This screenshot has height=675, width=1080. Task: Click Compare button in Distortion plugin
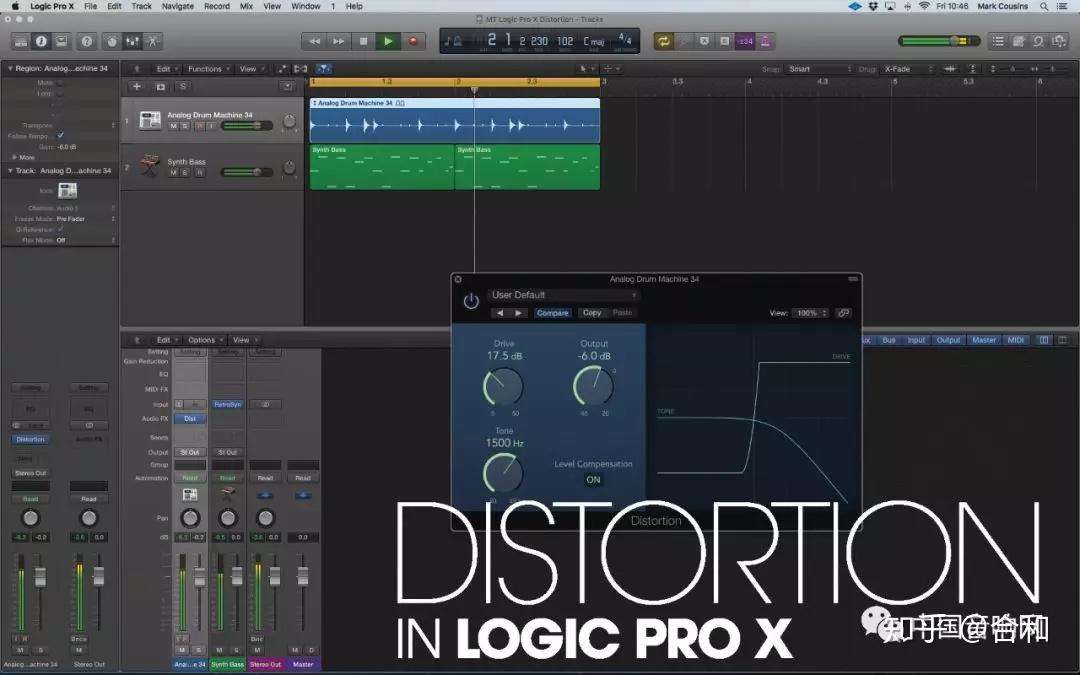point(552,313)
